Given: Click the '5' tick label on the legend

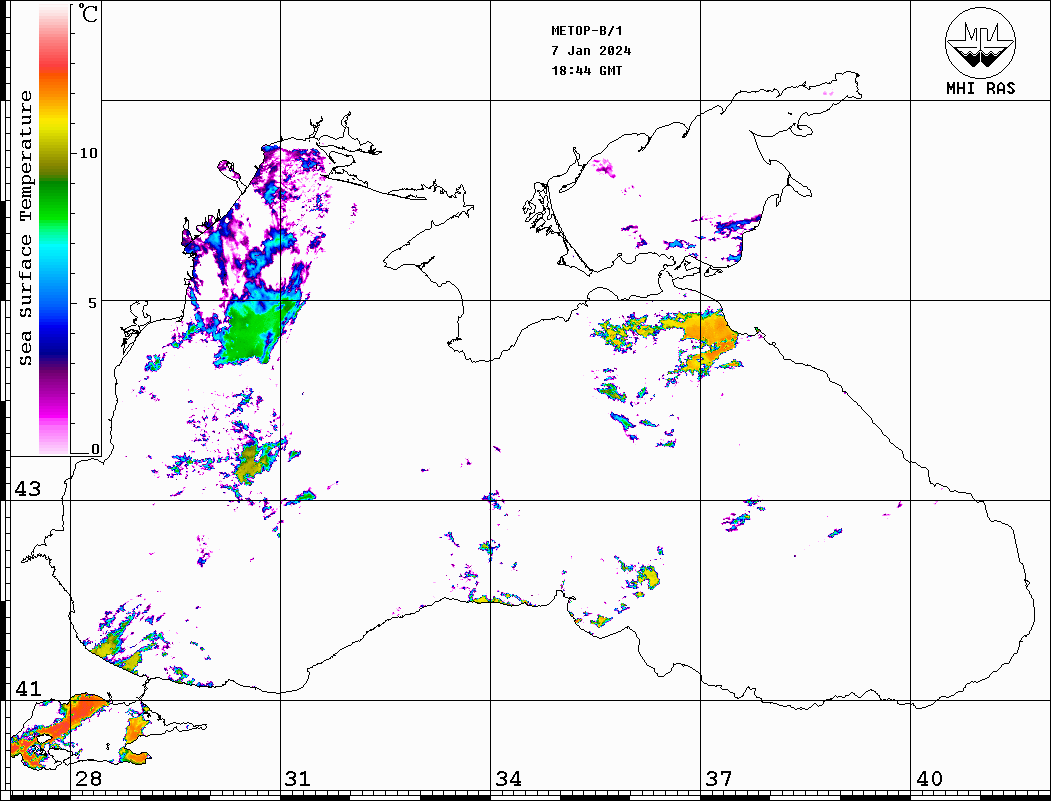Looking at the screenshot, I should point(92,303).
